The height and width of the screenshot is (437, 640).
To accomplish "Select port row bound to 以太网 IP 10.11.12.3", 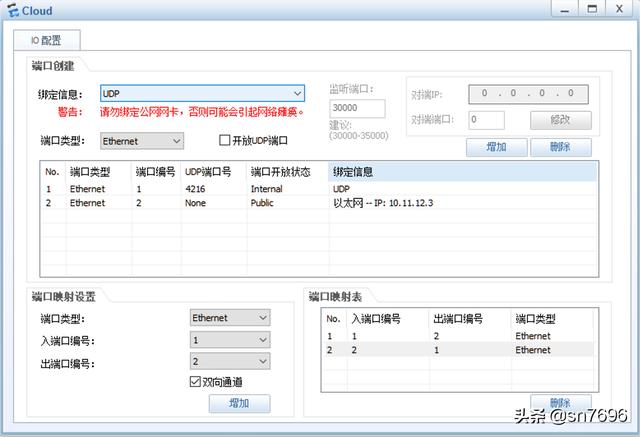I will 319,203.
